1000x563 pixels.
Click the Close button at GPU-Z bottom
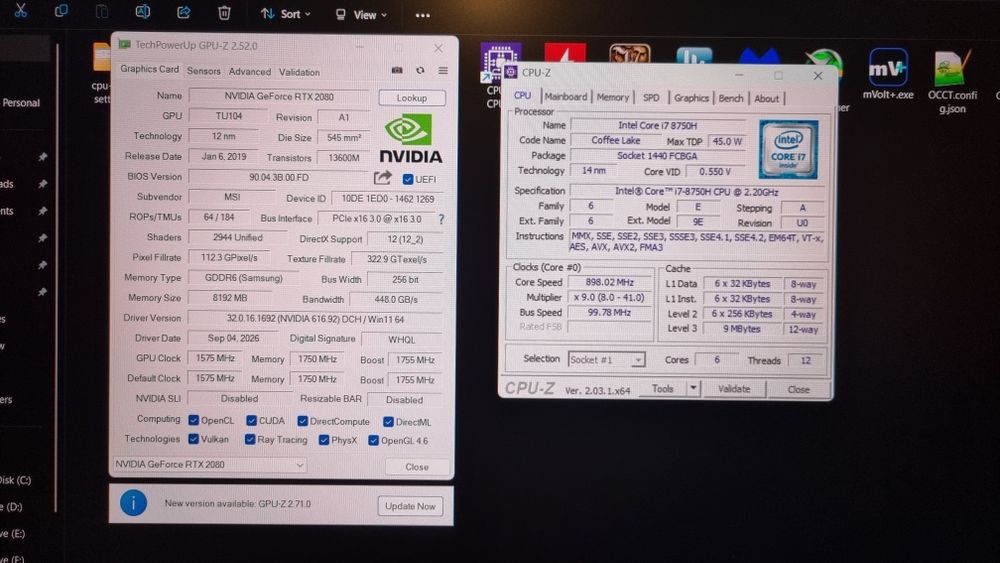[417, 467]
